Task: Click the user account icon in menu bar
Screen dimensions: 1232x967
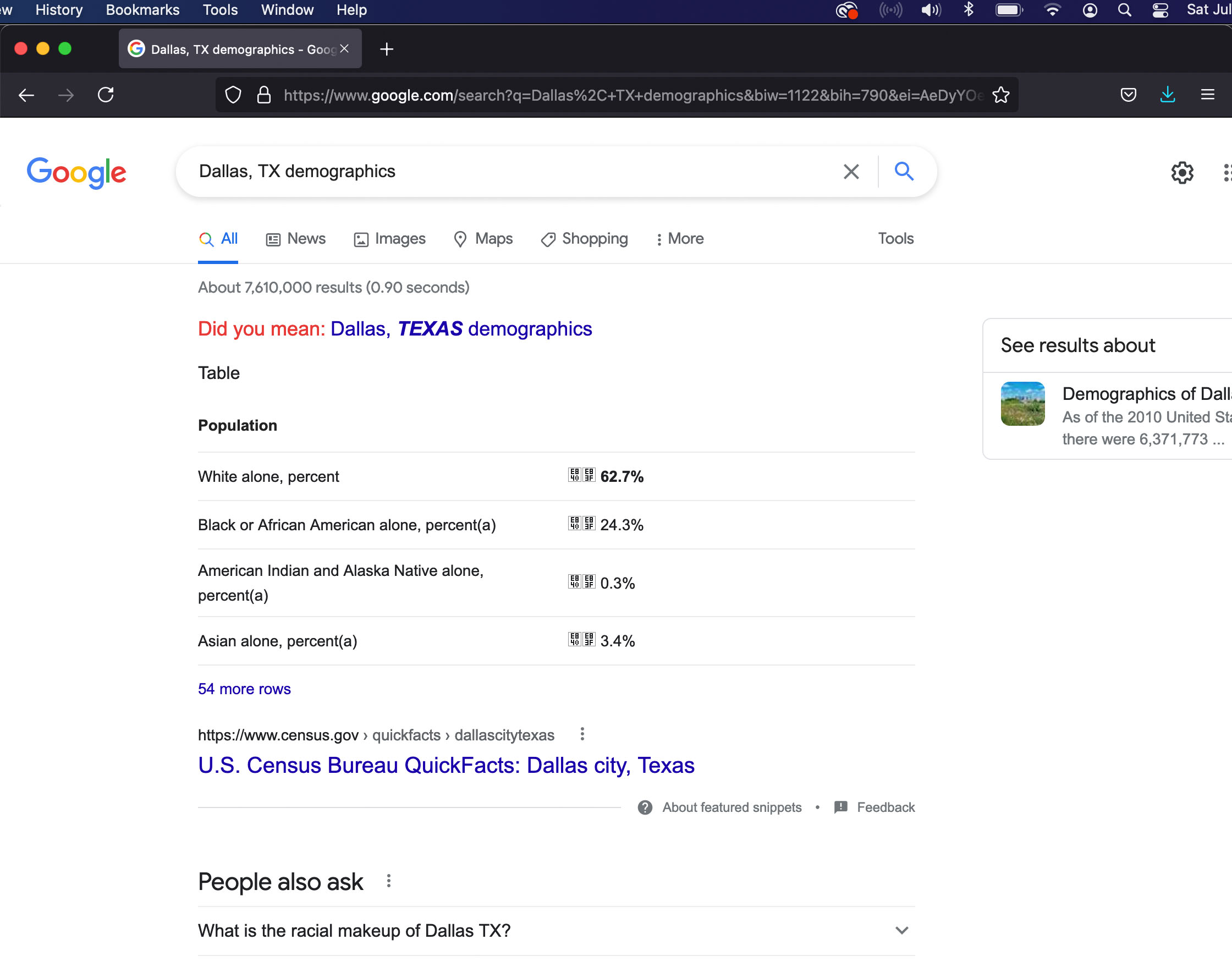Action: point(1090,10)
